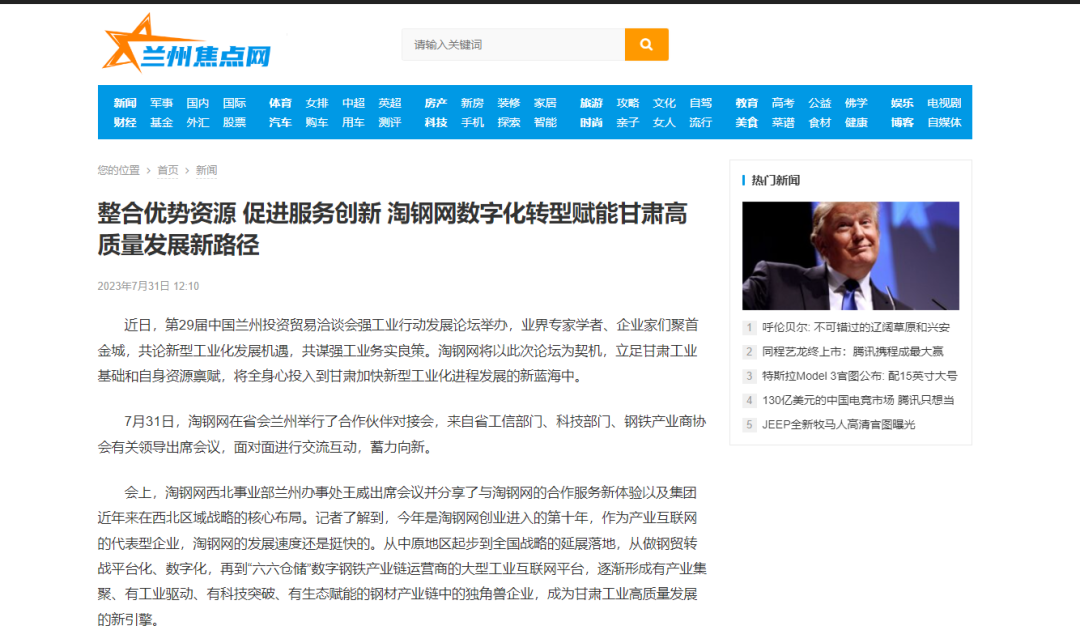The image size is (1080, 643).
Task: Select the 旅游 category
Action: 592,103
